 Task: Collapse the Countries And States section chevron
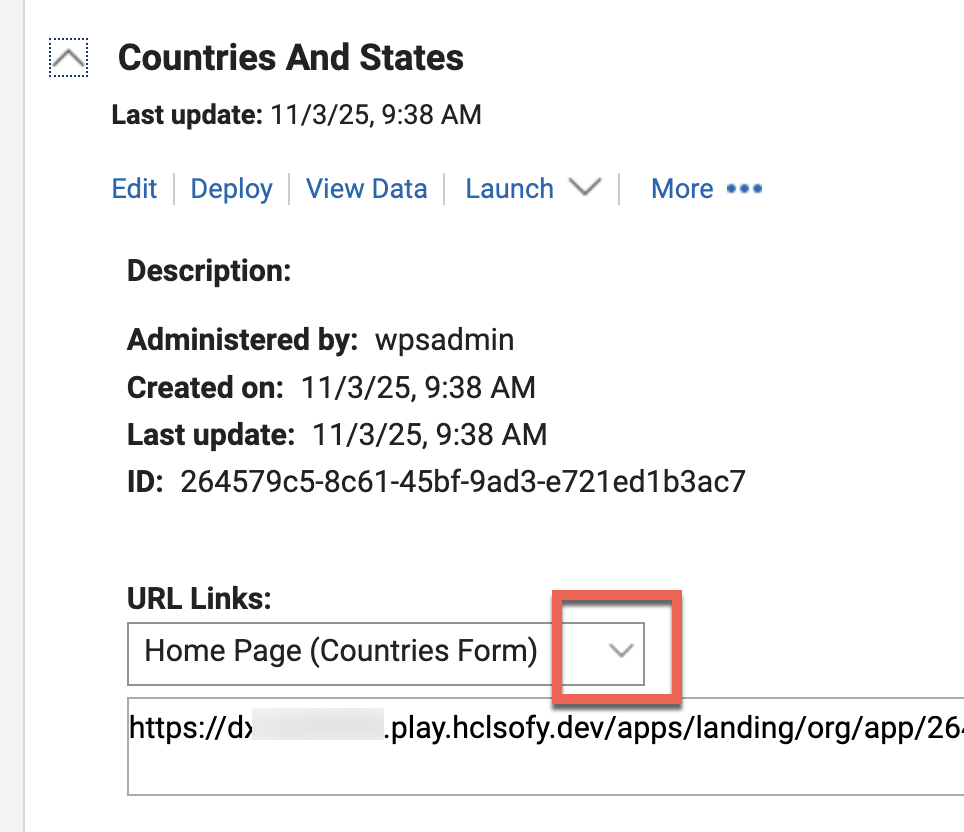click(x=68, y=58)
